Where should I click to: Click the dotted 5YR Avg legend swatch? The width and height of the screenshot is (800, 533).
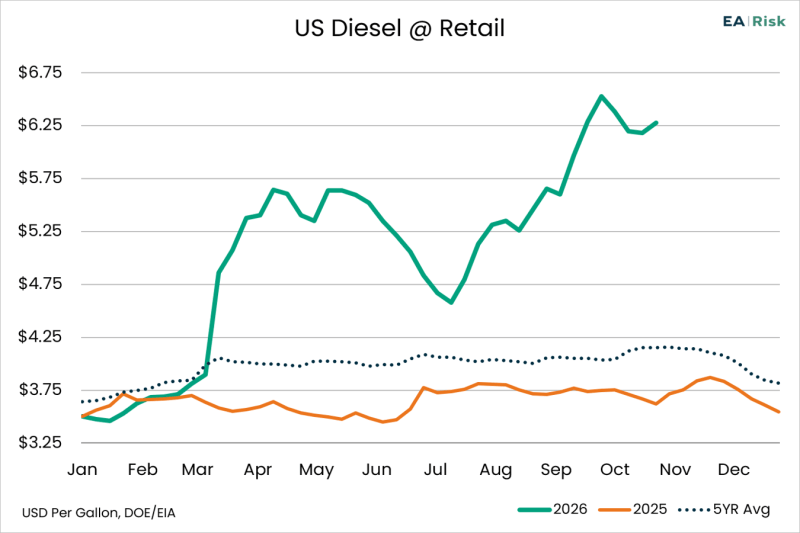coord(694,510)
